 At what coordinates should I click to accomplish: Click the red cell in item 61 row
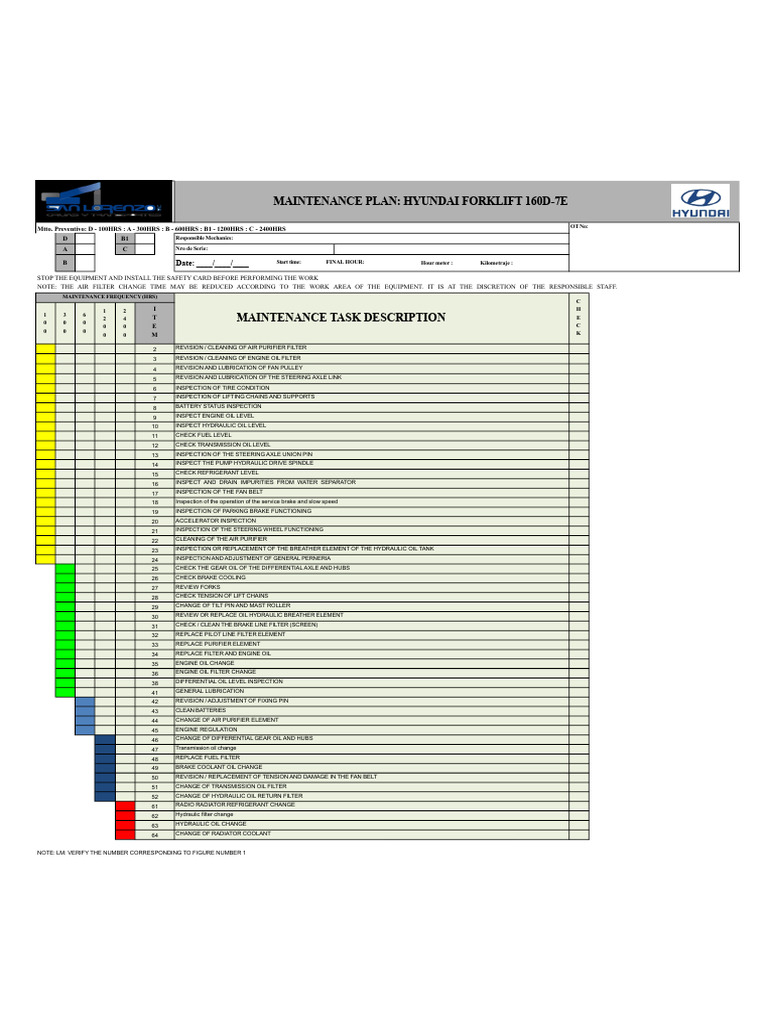click(x=125, y=806)
